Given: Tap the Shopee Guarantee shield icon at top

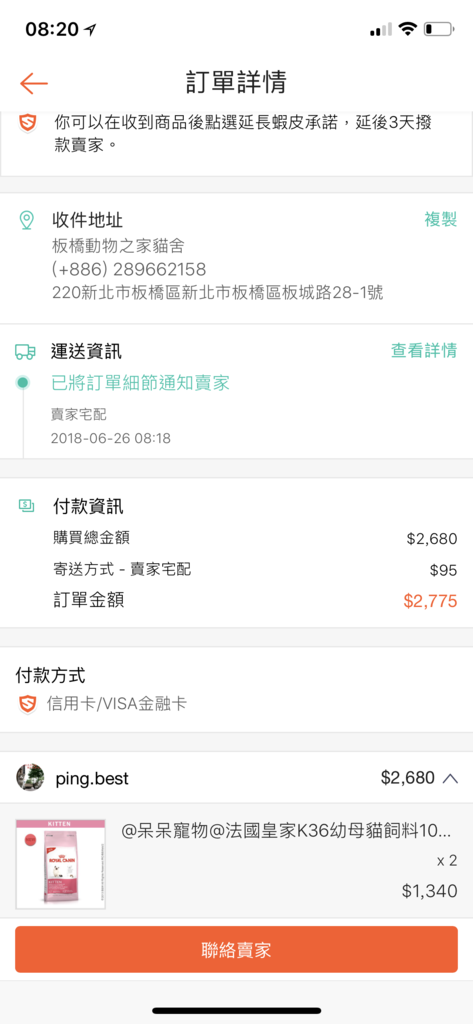Looking at the screenshot, I should tap(27, 122).
